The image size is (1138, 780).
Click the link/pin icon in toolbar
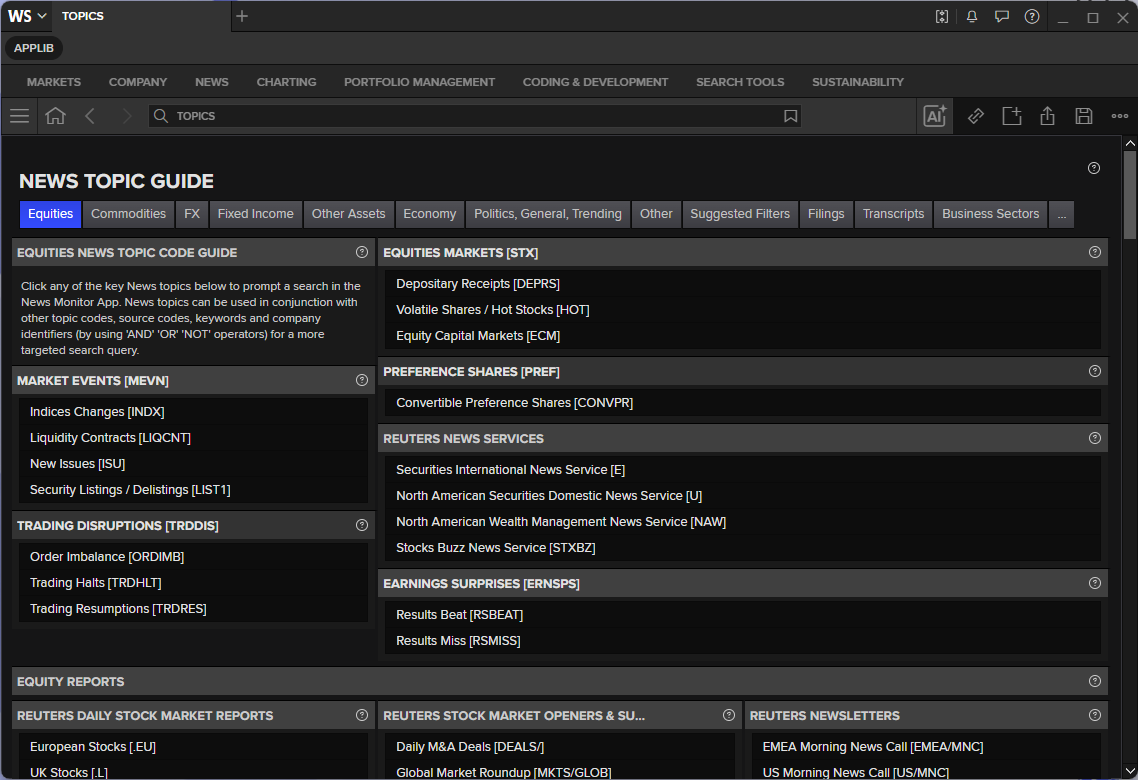pos(976,116)
